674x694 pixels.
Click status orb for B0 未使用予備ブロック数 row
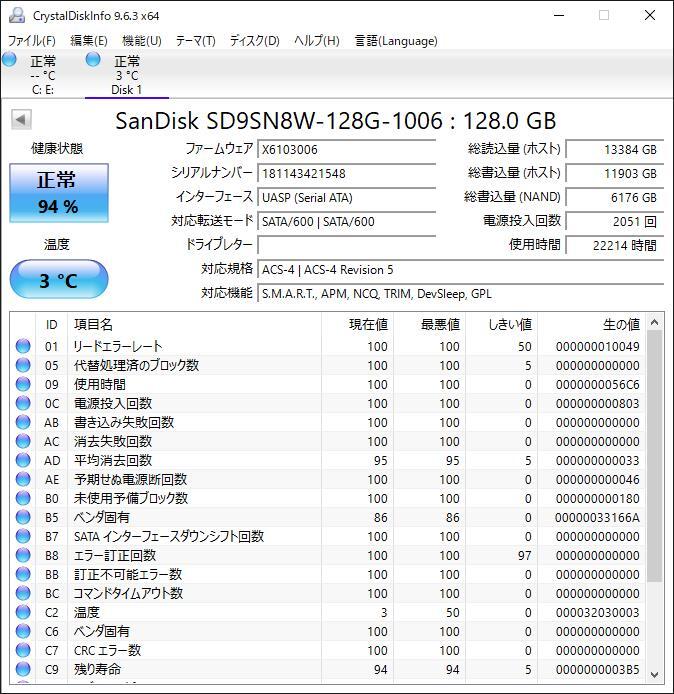(23, 498)
